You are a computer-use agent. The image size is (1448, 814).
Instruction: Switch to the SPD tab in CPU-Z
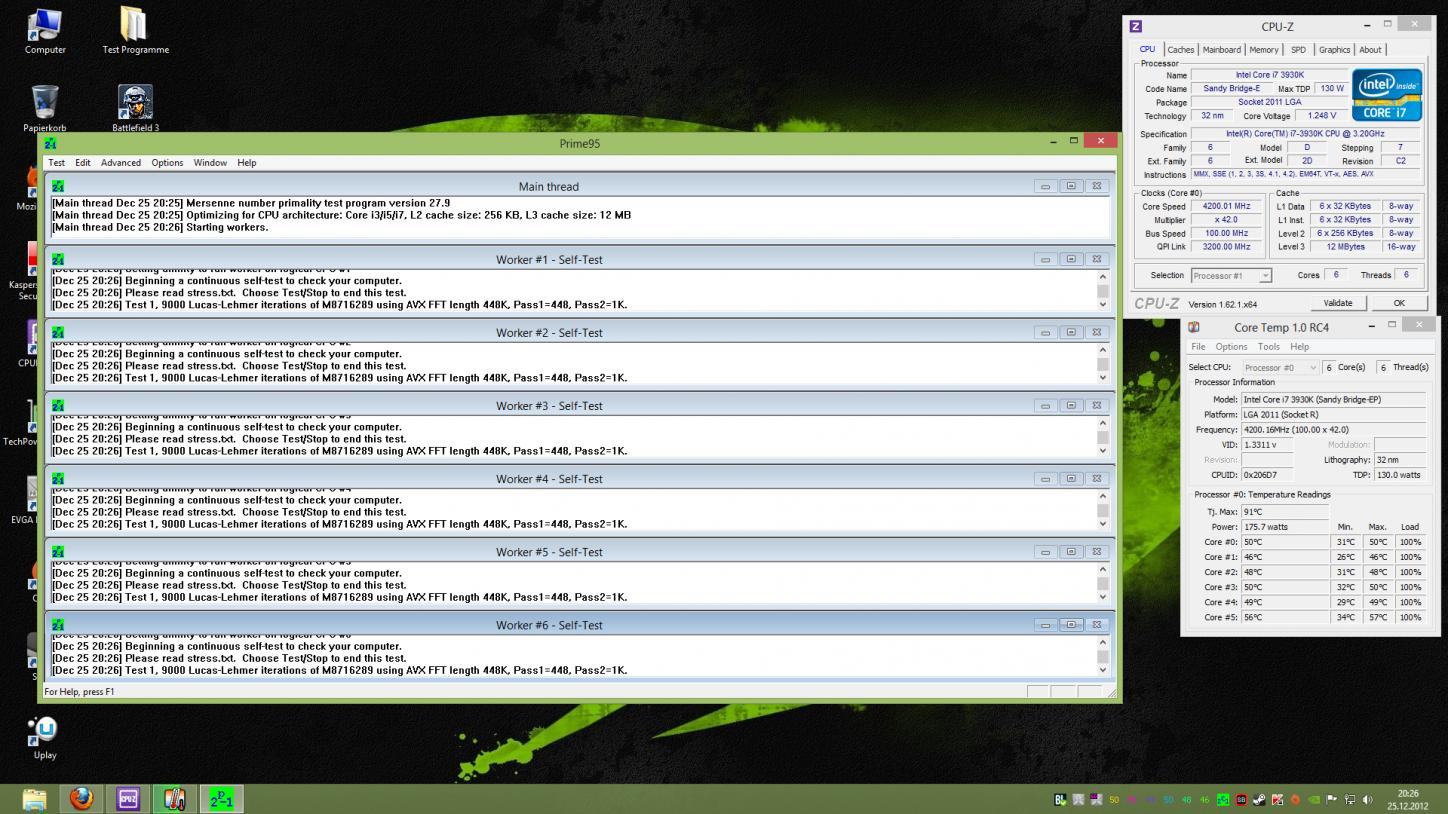point(1298,50)
